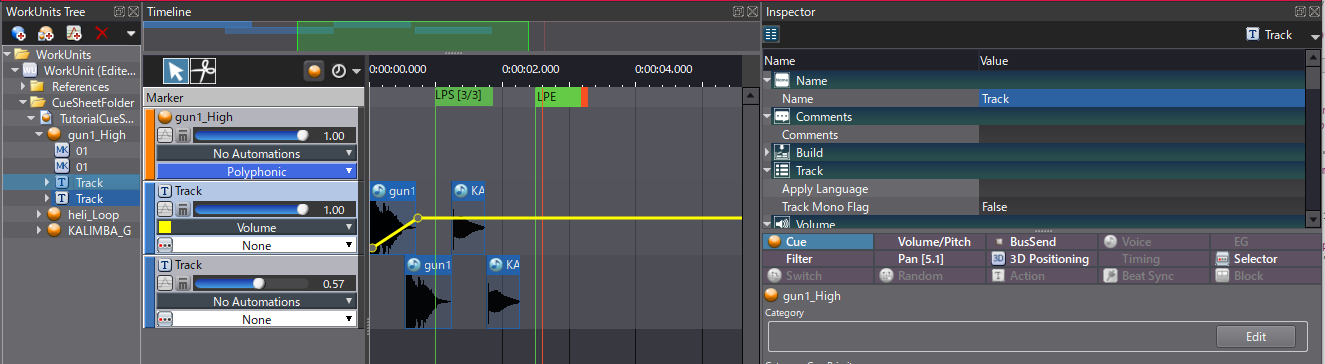Collapse the CueSheetFolder node
The image size is (1325, 364).
click(x=23, y=102)
